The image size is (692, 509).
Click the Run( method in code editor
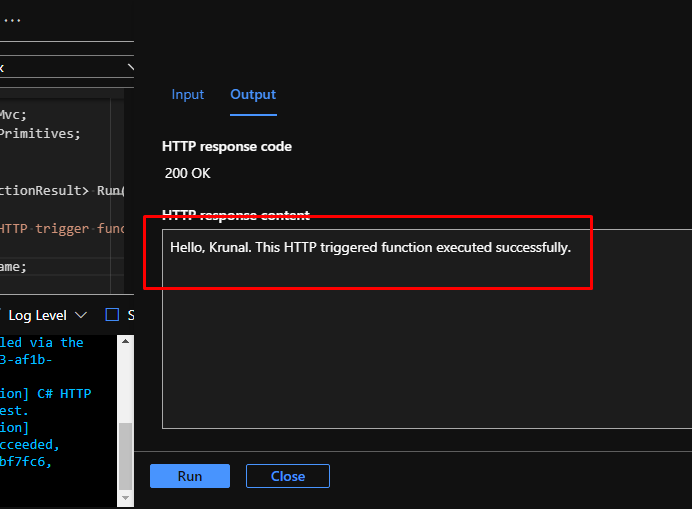110,190
